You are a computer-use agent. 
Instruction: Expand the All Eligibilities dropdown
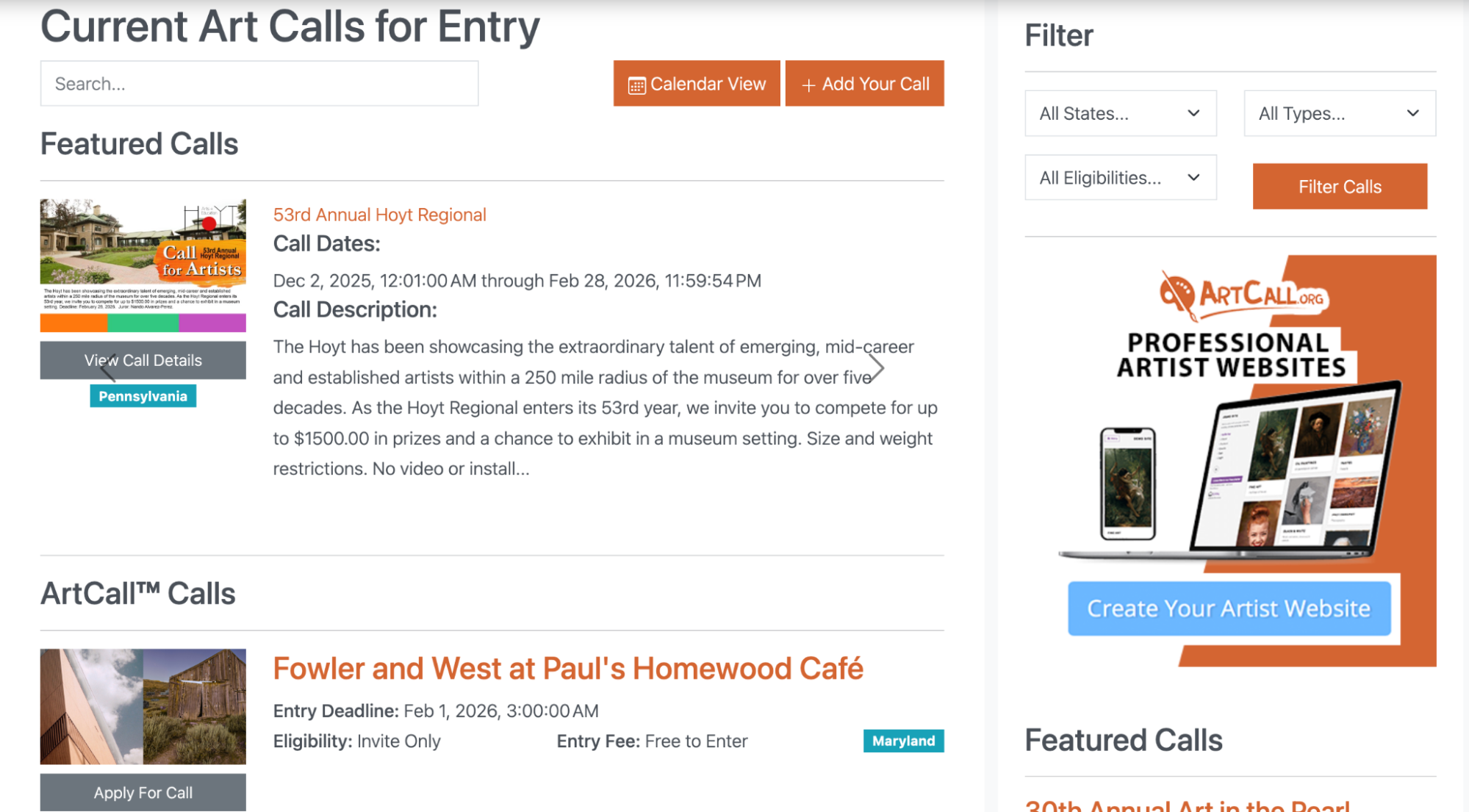point(1120,177)
